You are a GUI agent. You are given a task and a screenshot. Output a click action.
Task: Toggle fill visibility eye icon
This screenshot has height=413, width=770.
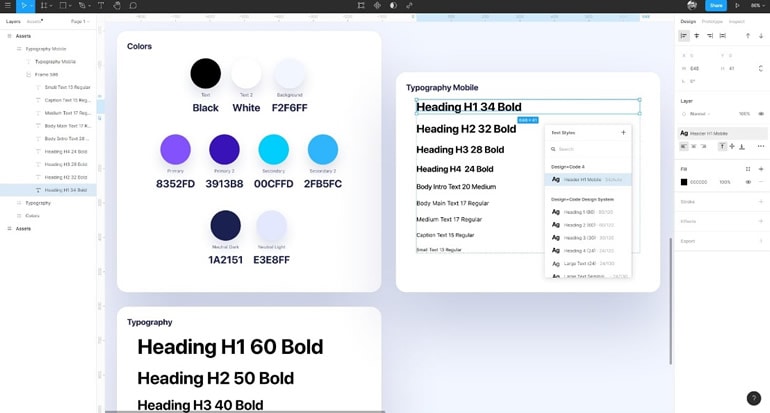pyautogui.click(x=748, y=182)
